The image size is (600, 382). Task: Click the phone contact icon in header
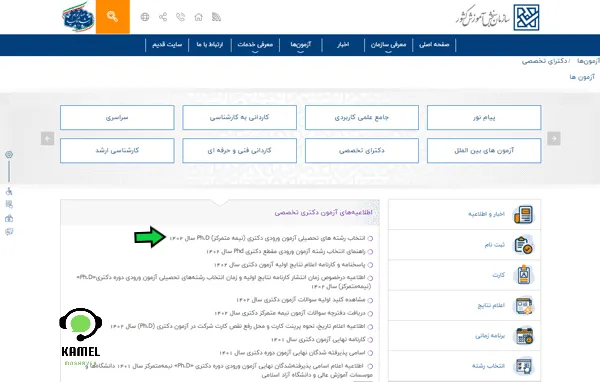click(181, 17)
